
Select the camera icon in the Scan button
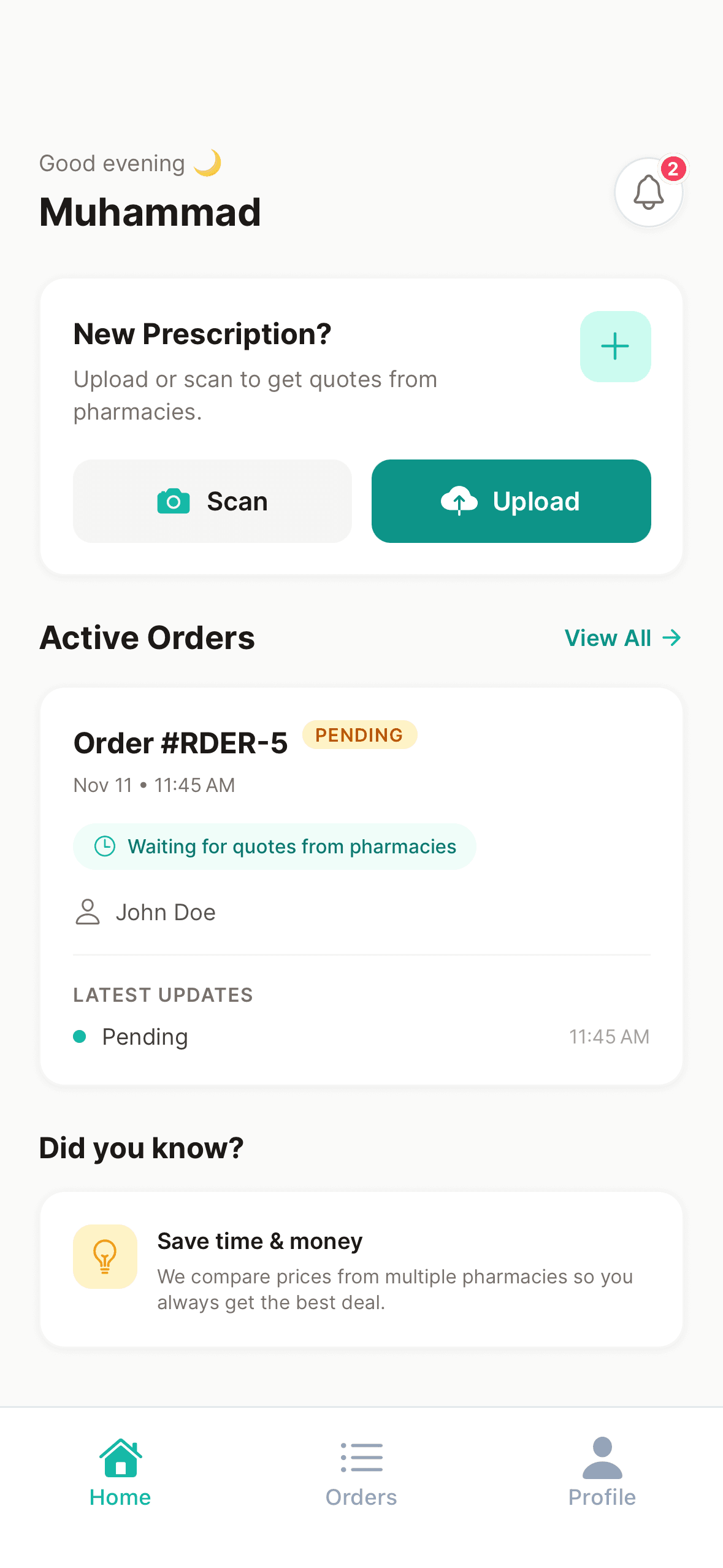coord(174,501)
